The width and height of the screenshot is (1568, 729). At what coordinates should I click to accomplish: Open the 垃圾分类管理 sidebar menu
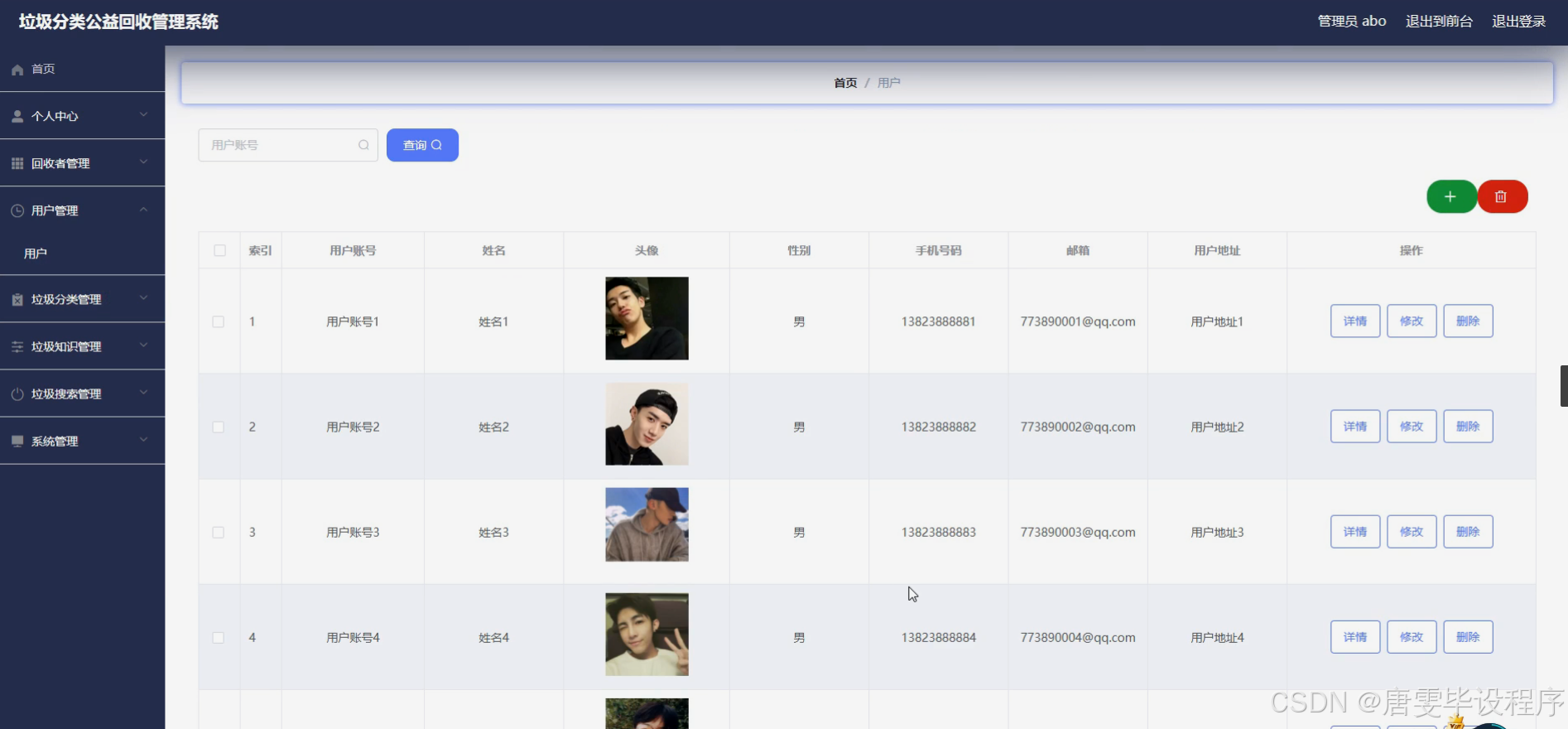[82, 299]
